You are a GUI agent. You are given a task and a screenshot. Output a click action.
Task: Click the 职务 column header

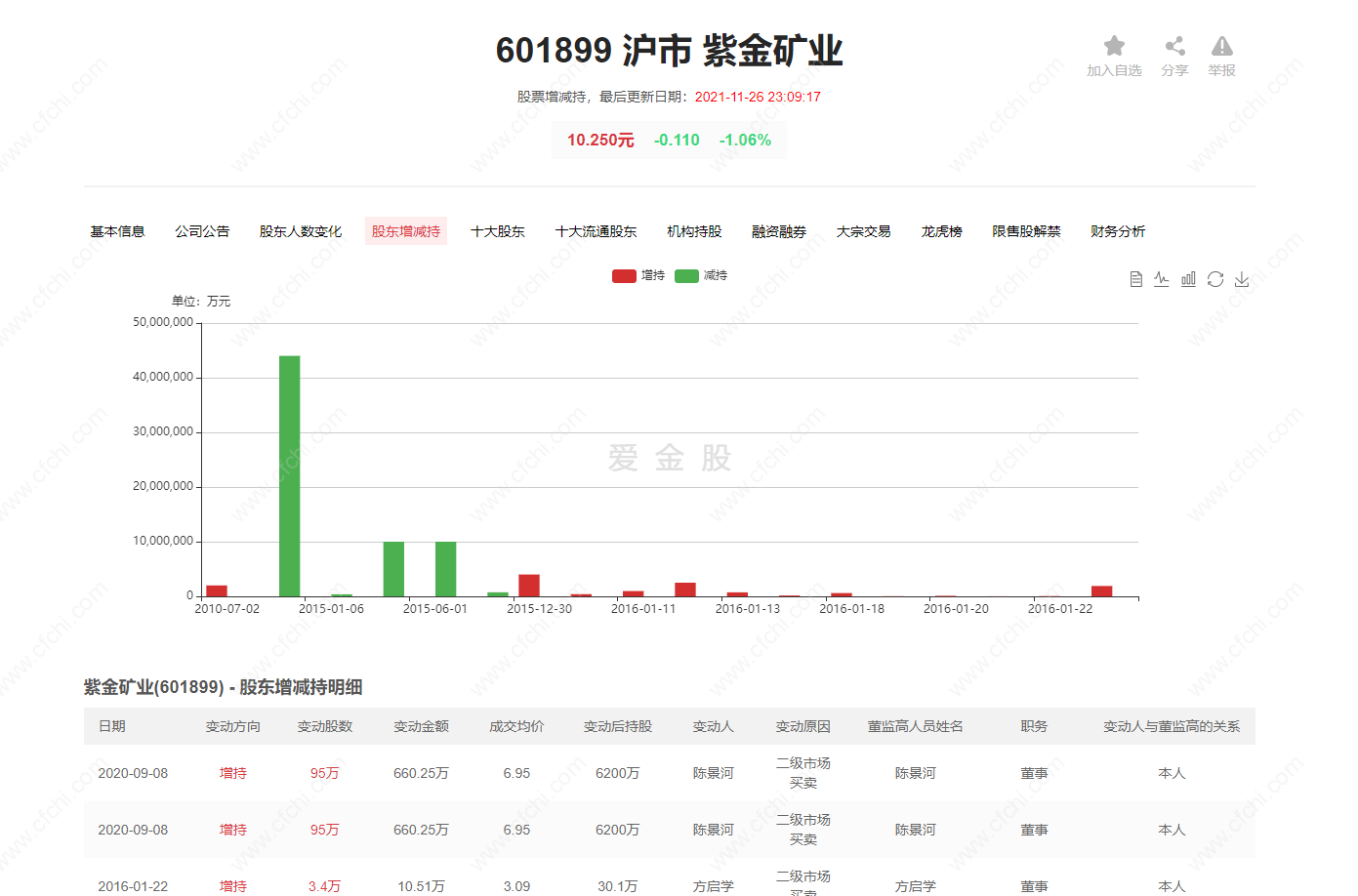click(x=1035, y=726)
